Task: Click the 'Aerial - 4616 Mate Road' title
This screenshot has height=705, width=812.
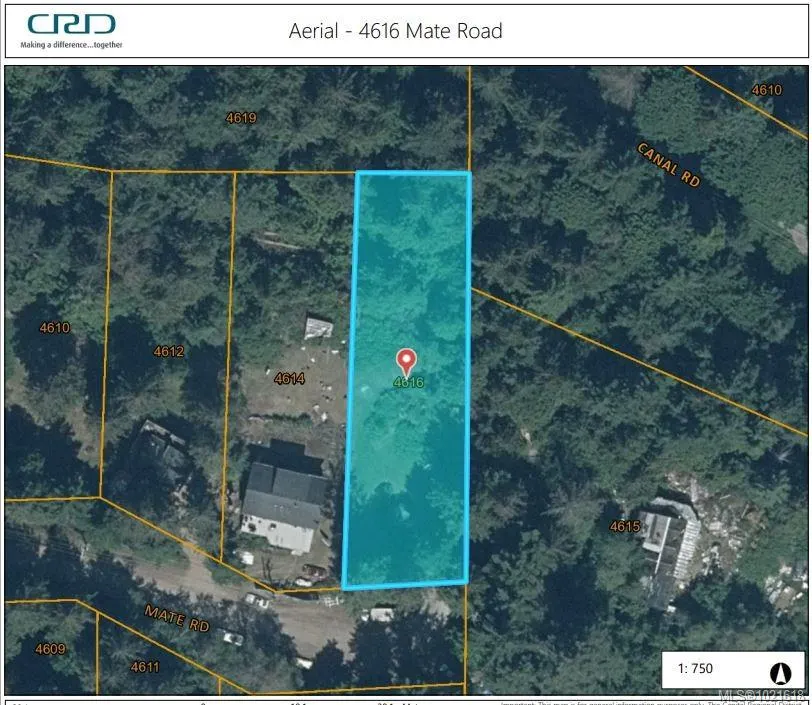Action: click(395, 31)
